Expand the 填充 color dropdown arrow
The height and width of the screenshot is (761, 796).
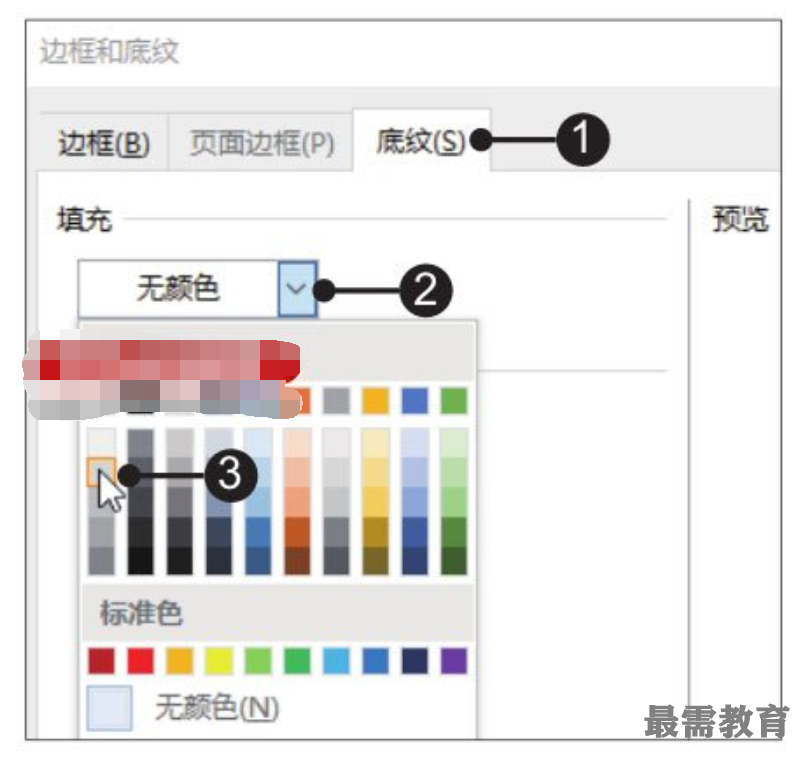pos(297,289)
